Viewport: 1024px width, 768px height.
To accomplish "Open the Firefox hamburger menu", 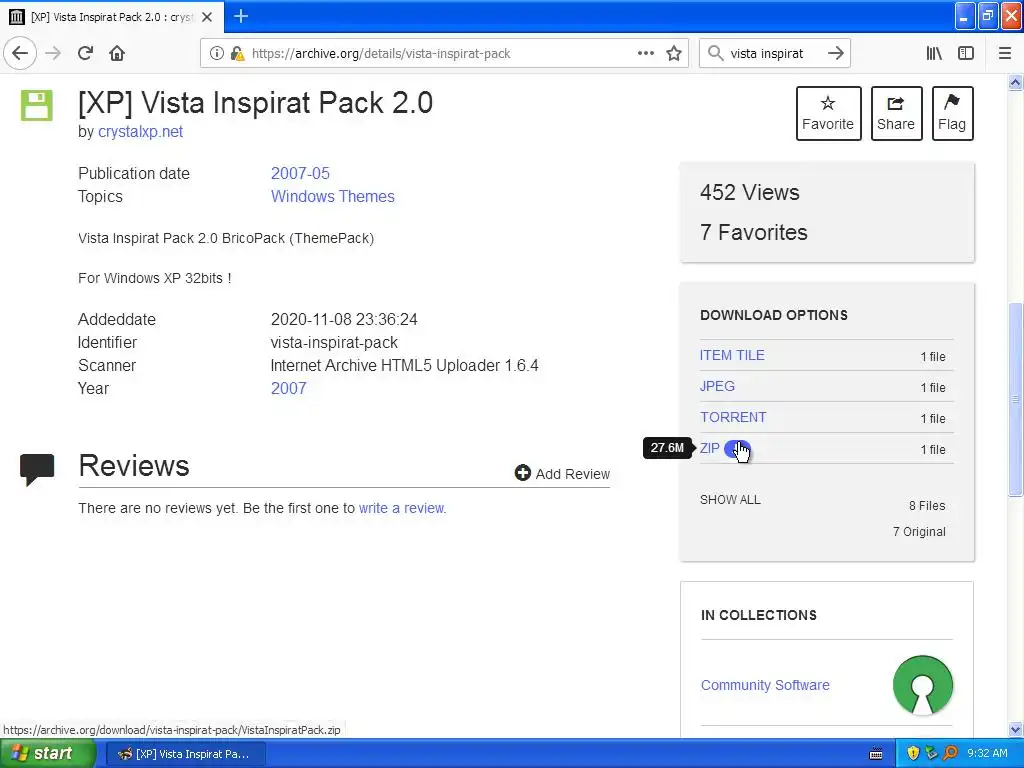I will pos(1004,54).
